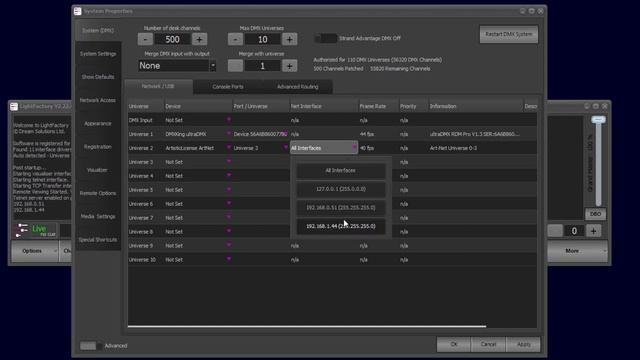
Task: Open Universe 5 device dropdown arrow
Action: 229,190
